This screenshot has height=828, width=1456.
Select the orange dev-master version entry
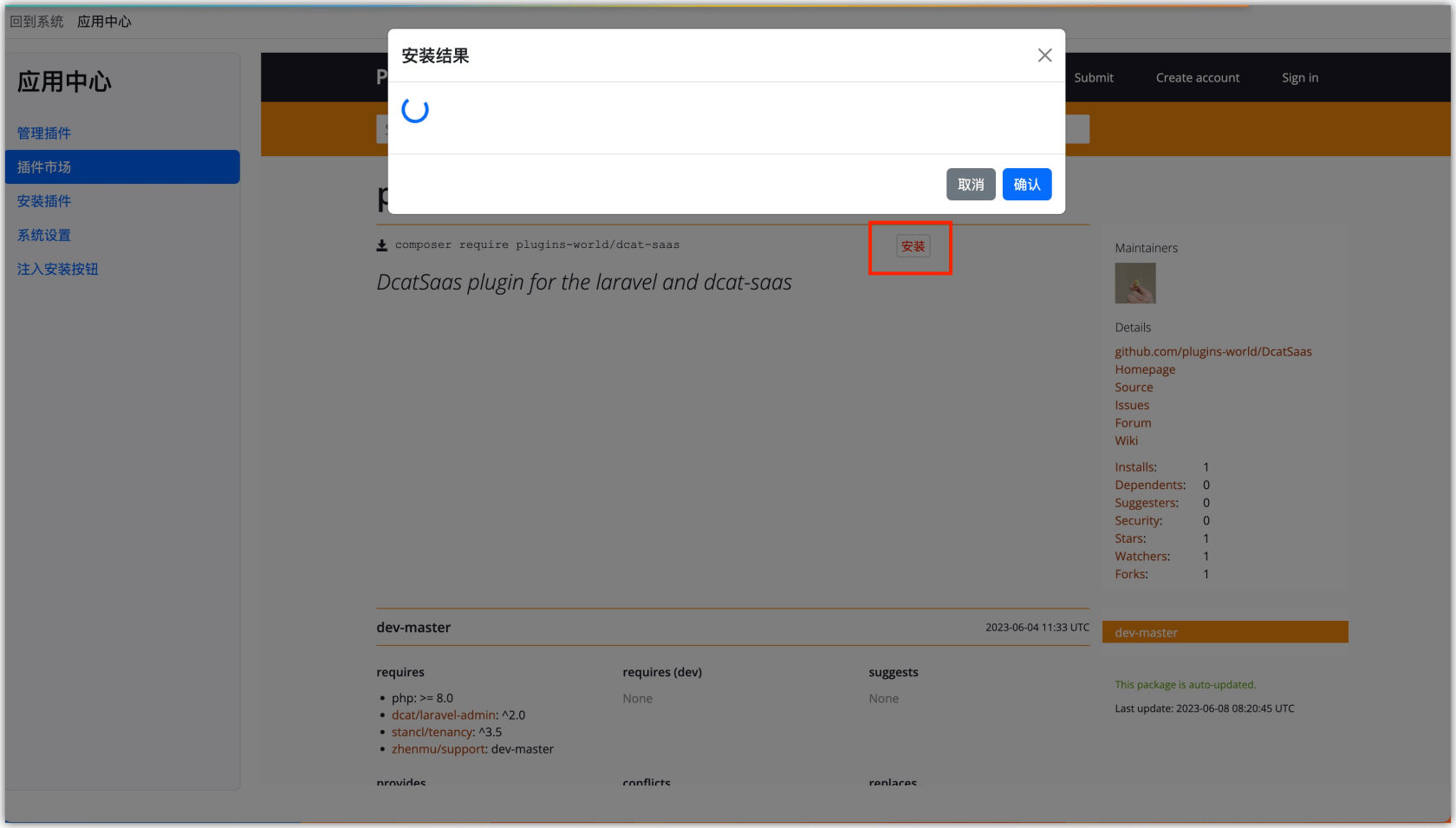tap(1225, 632)
